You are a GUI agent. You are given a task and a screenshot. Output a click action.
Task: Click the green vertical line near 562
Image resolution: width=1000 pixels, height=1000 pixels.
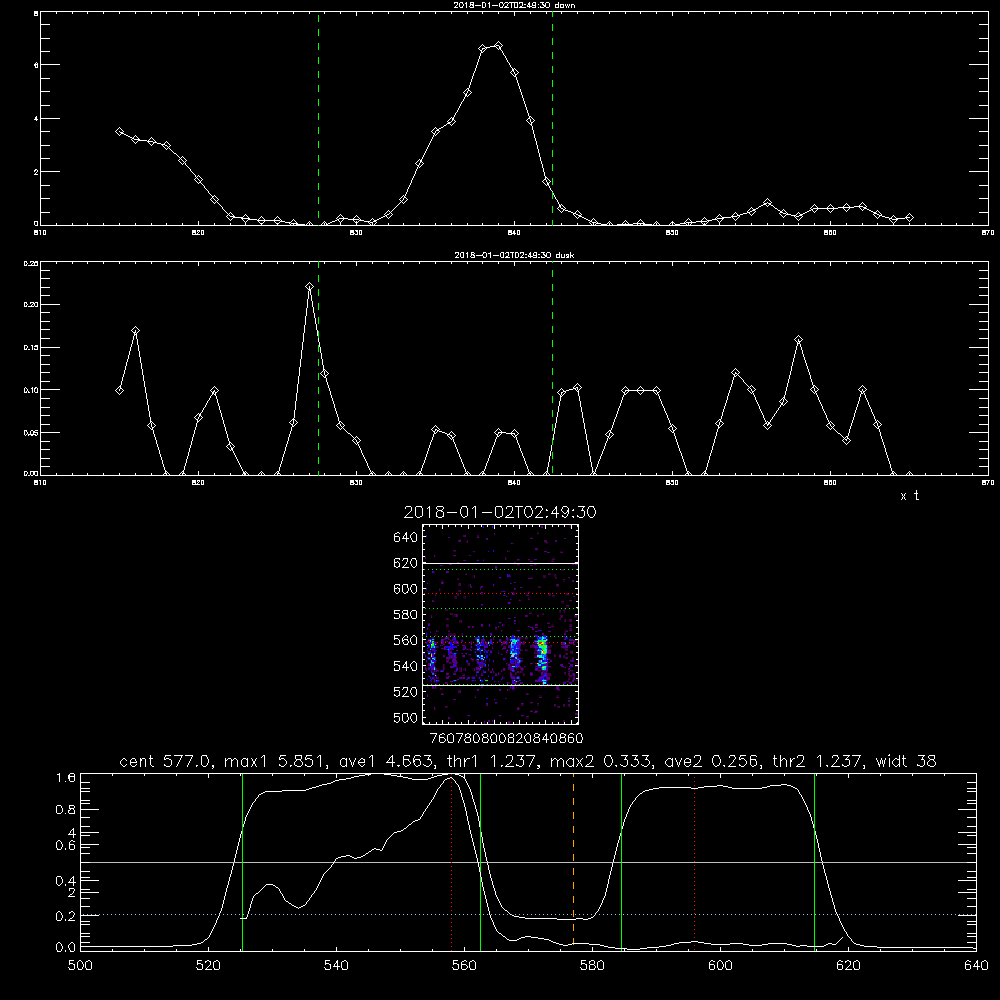pos(480,860)
